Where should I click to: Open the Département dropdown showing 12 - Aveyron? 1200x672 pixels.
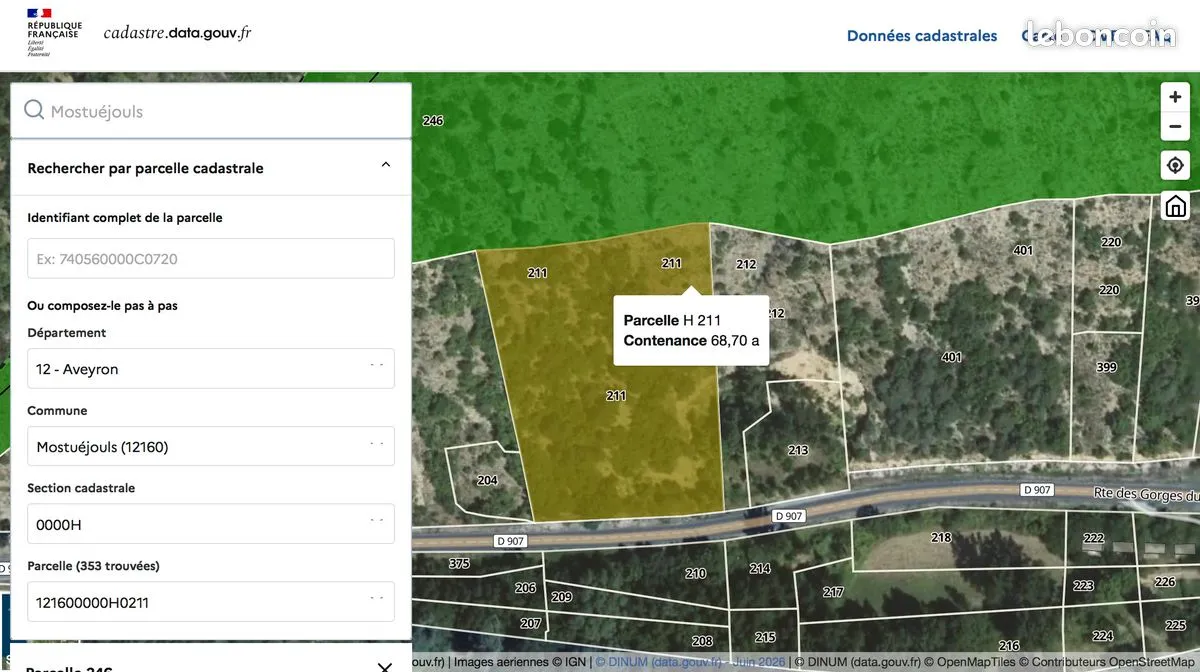(211, 368)
